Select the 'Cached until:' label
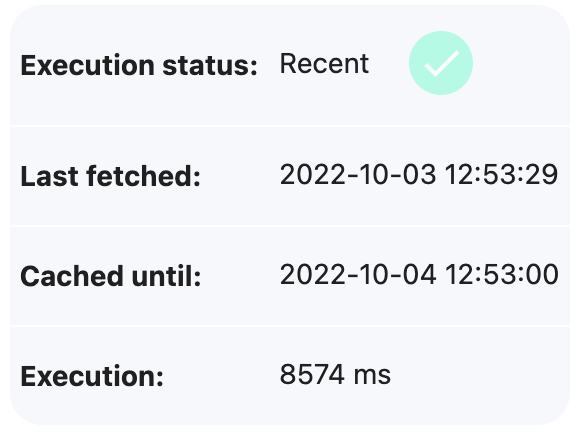The height and width of the screenshot is (432, 576). (x=111, y=276)
